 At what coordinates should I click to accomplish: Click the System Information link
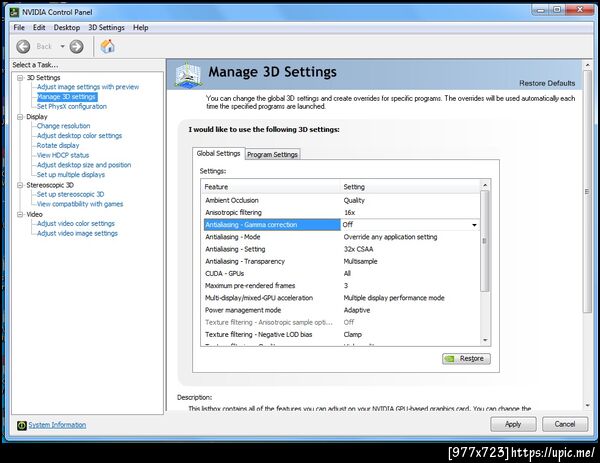click(57, 425)
